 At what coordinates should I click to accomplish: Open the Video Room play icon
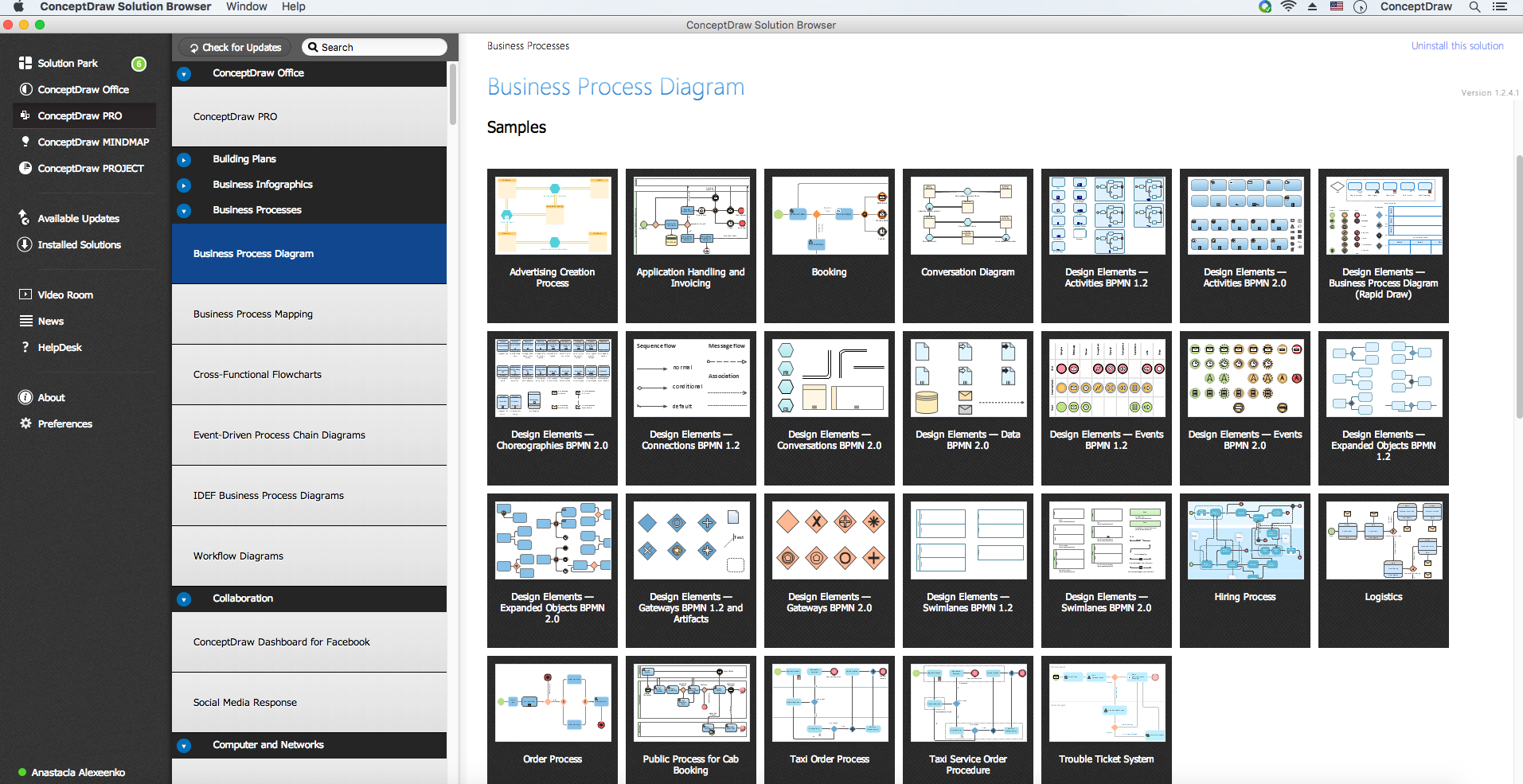coord(25,294)
